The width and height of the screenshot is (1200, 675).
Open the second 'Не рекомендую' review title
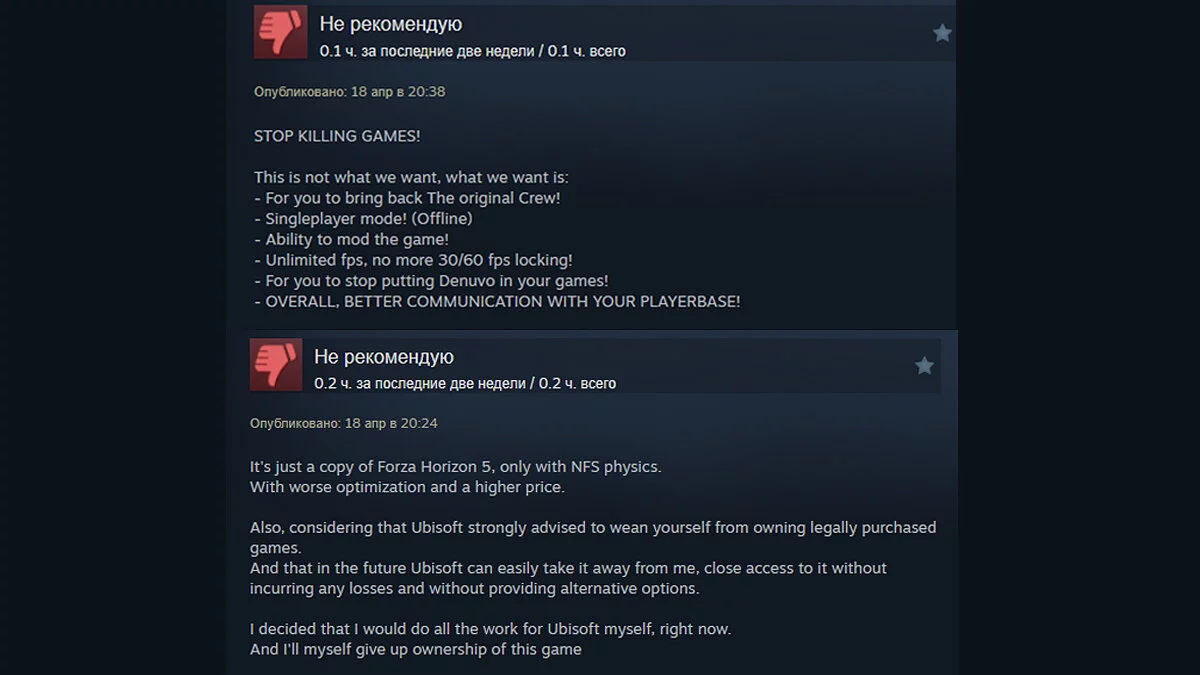[384, 357]
